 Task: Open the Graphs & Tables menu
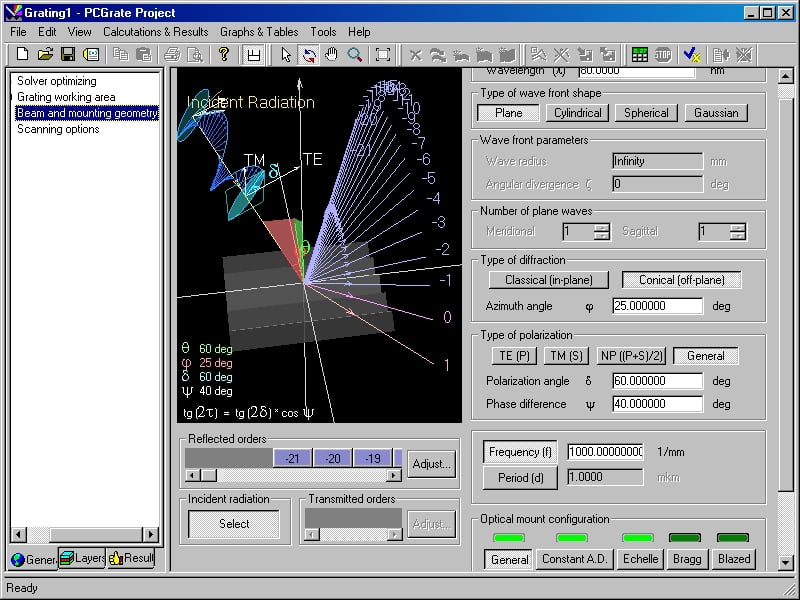(259, 32)
